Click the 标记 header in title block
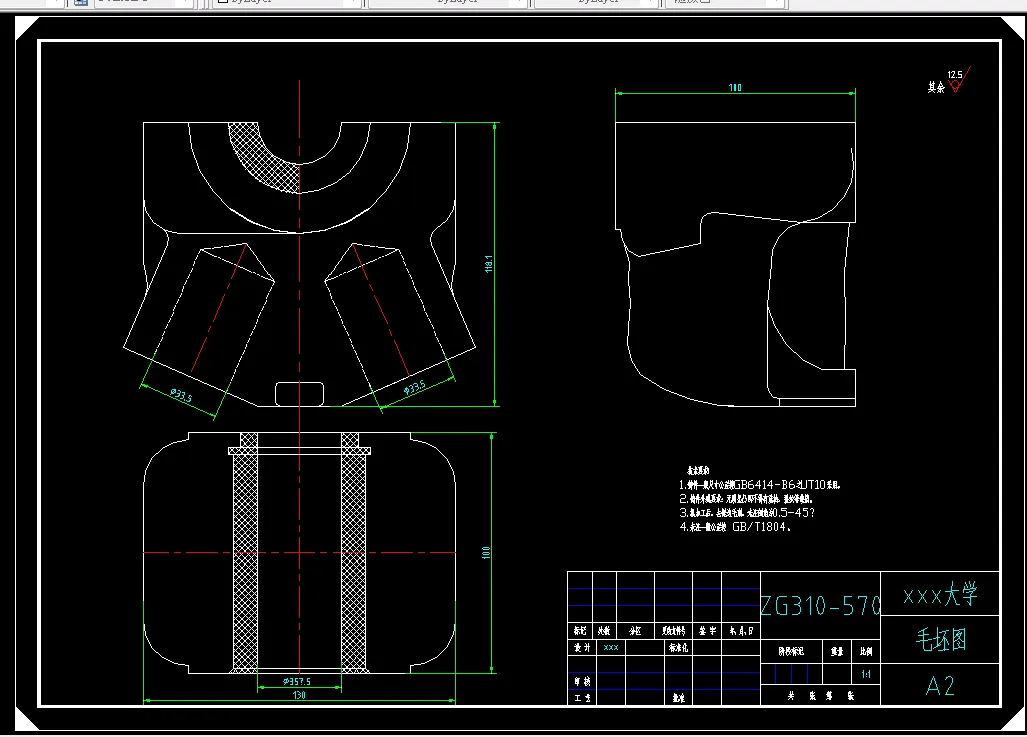This screenshot has width=1027, height=737. click(580, 631)
